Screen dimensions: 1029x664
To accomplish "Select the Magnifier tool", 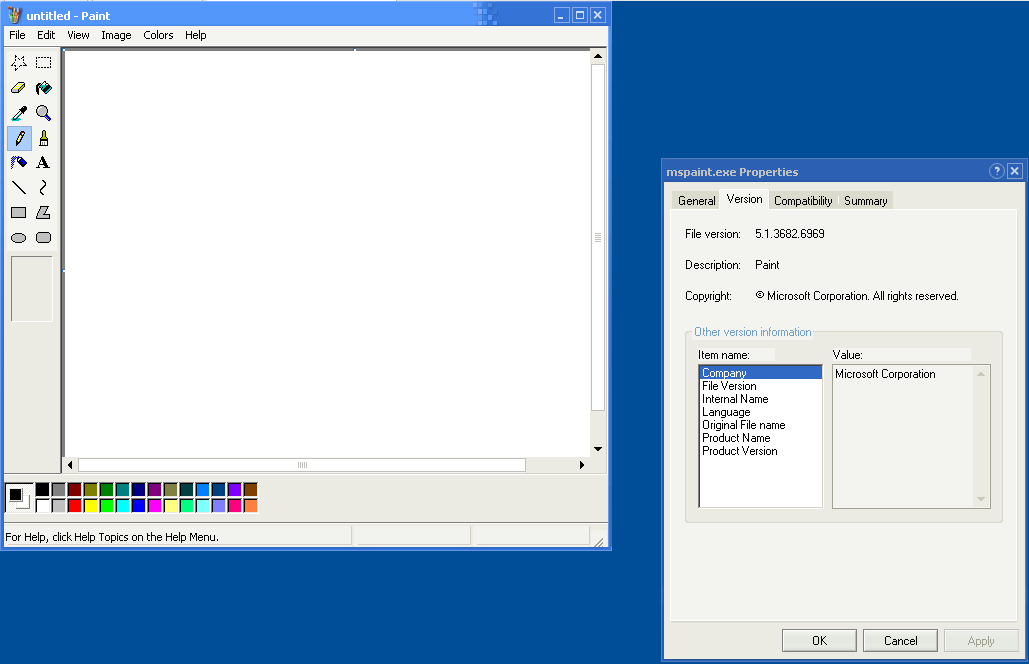I will pyautogui.click(x=43, y=113).
